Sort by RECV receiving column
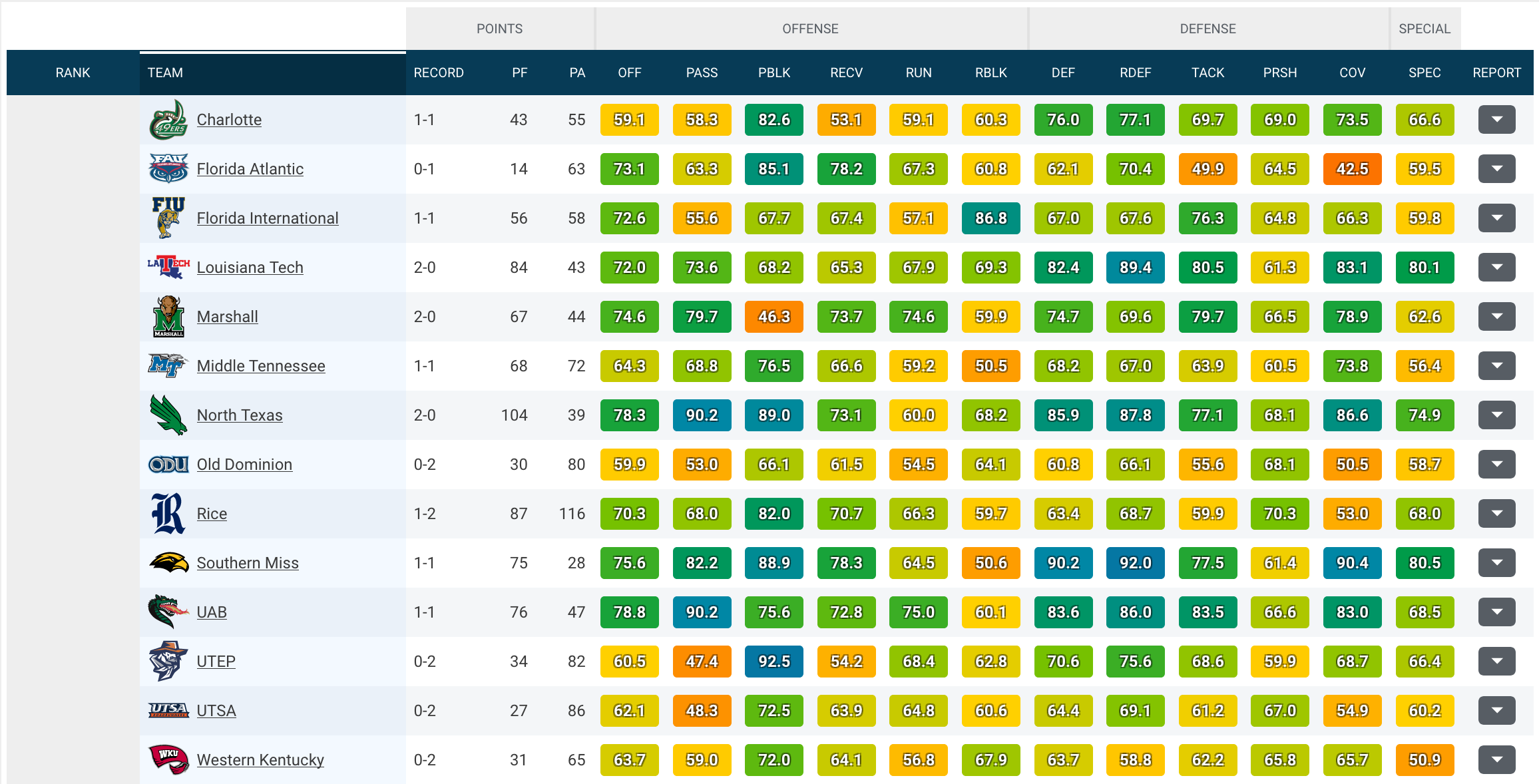 pos(846,73)
